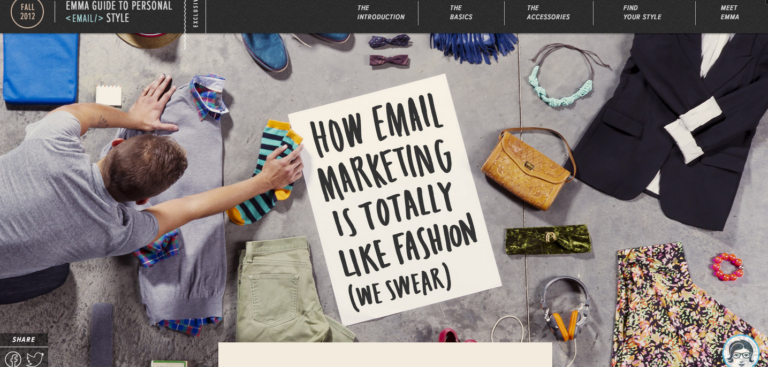768x367 pixels.
Task: Click the Emma cartoon avatar icon
Action: (740, 352)
